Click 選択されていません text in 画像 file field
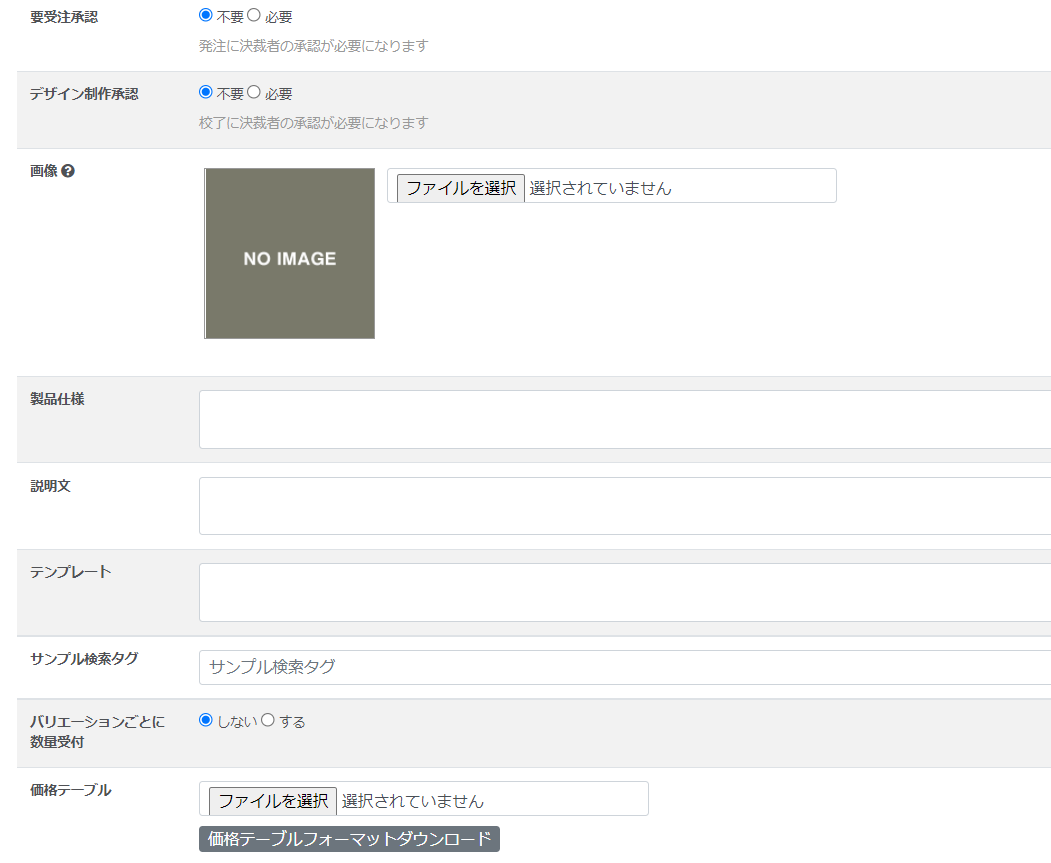 tap(600, 187)
